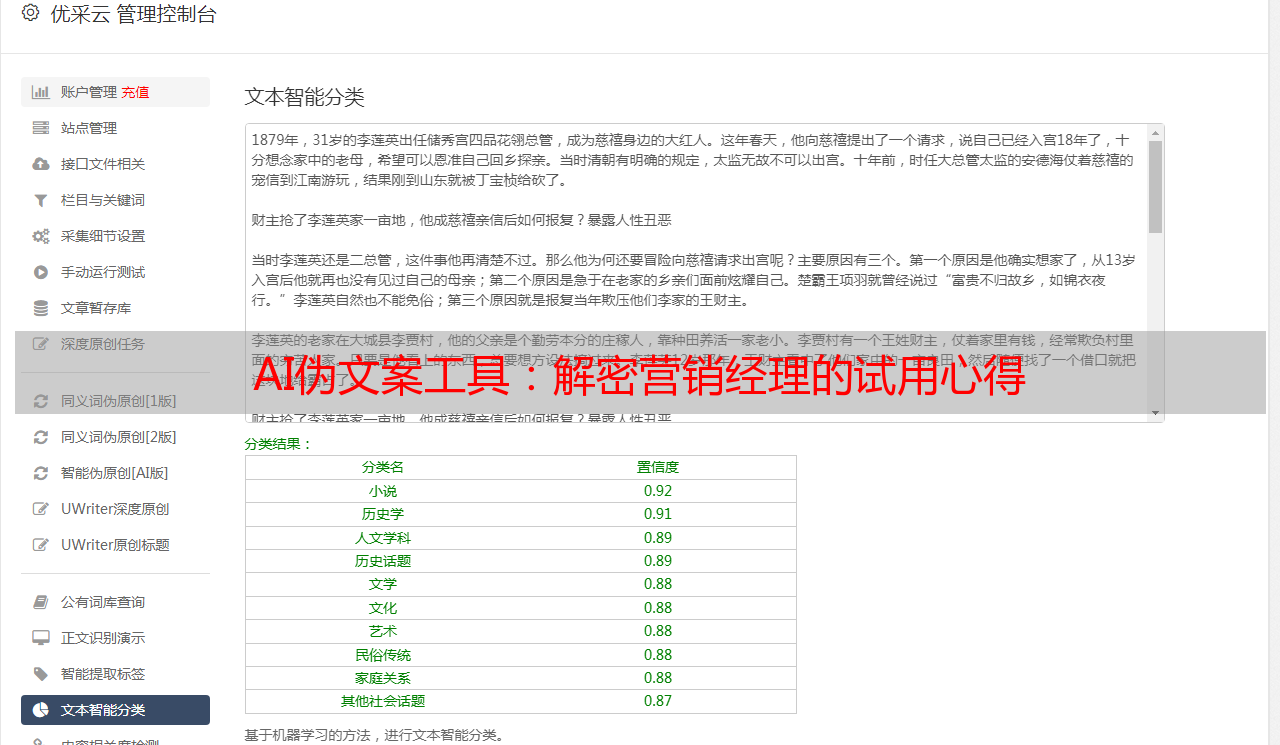1280x745 pixels.
Task: Open UWriter深度原创 page
Action: click(115, 509)
